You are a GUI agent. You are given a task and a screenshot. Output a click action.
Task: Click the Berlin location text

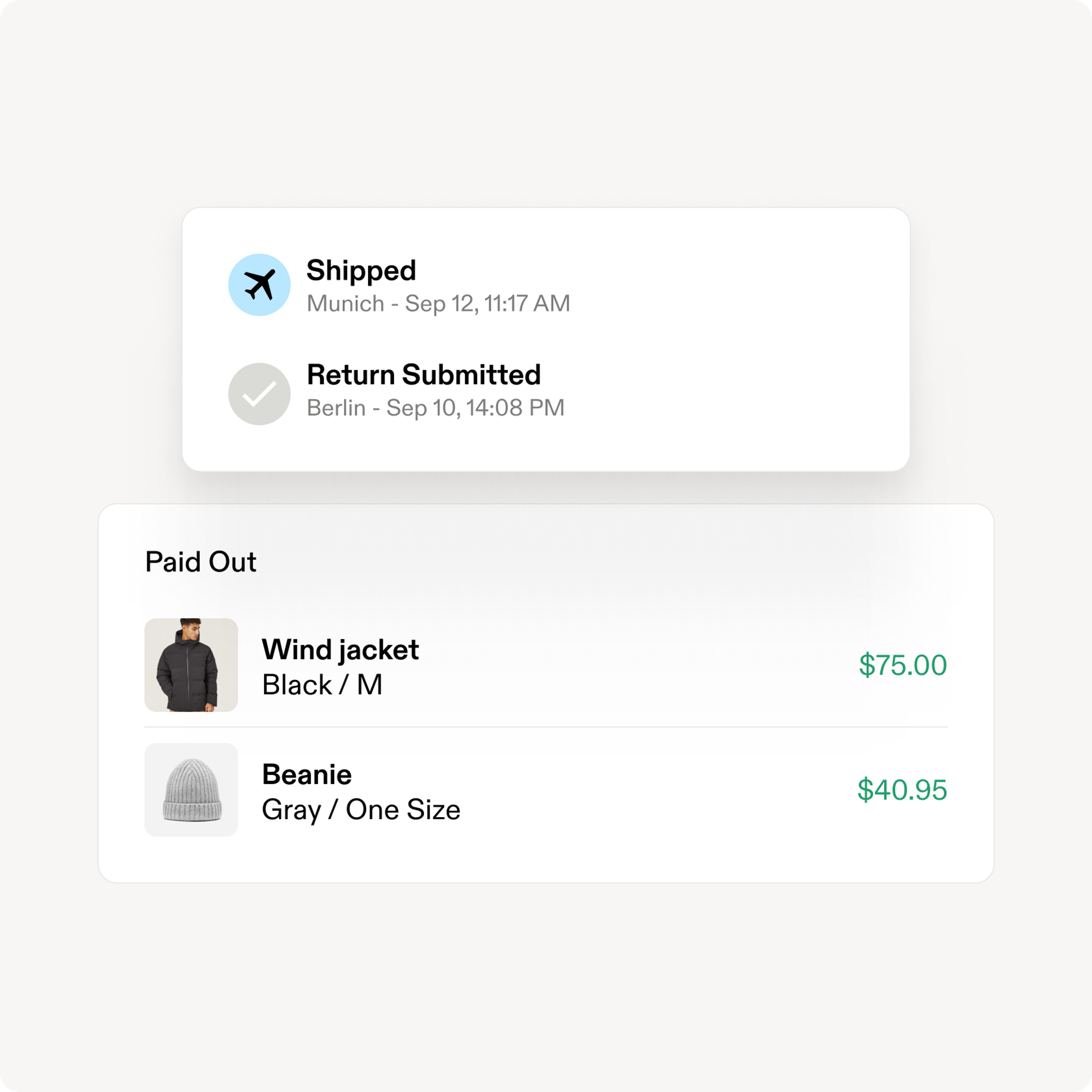coord(336,408)
